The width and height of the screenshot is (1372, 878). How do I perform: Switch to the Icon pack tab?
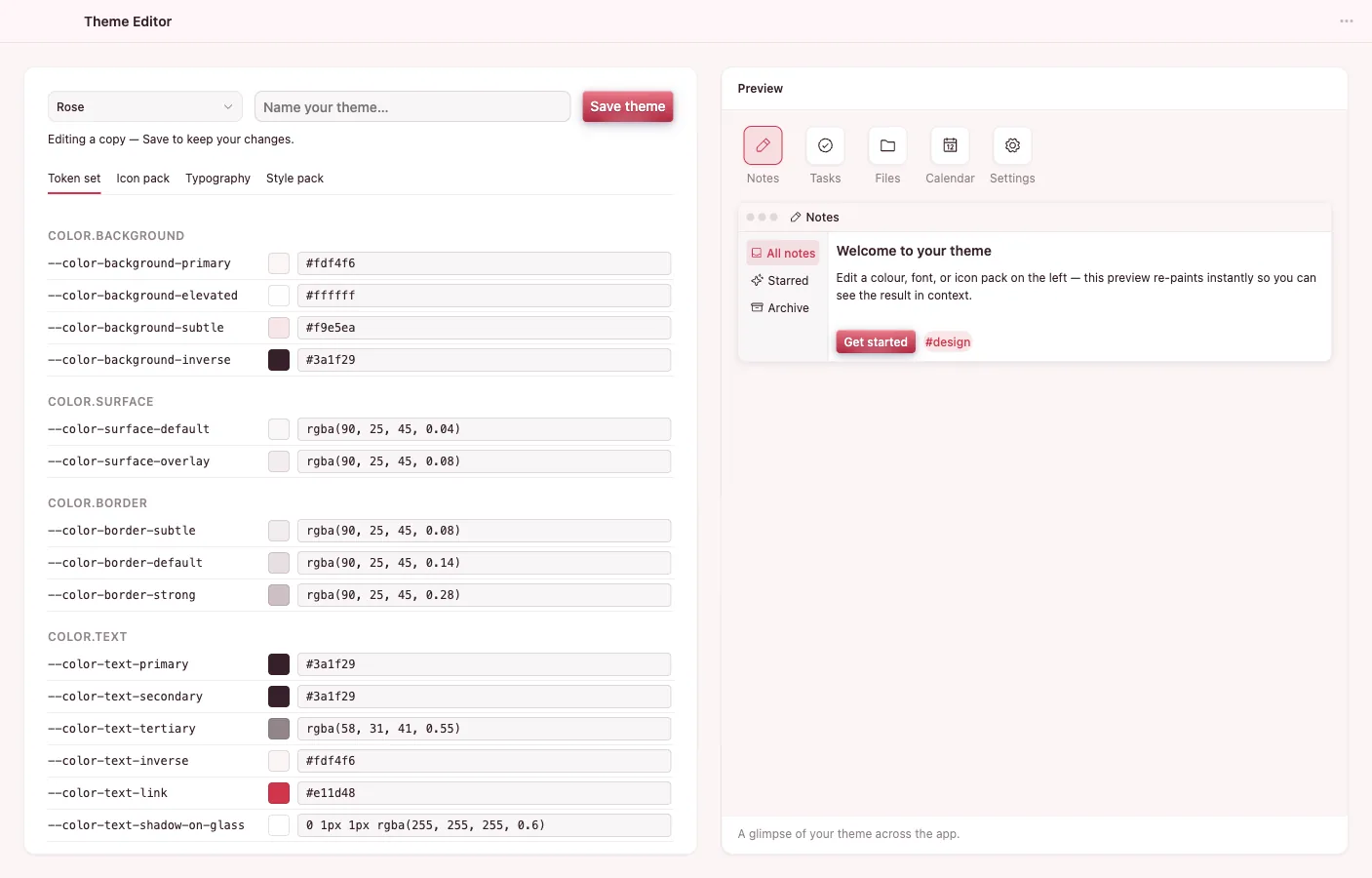(142, 179)
